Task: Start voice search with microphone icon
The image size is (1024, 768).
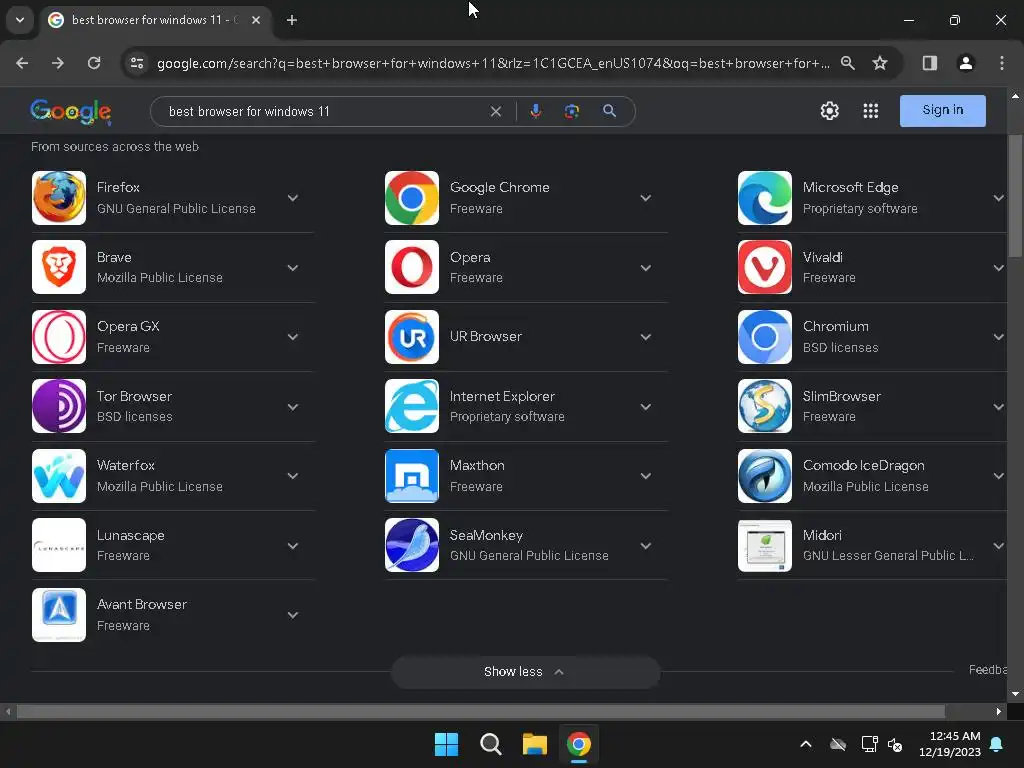Action: coord(536,111)
